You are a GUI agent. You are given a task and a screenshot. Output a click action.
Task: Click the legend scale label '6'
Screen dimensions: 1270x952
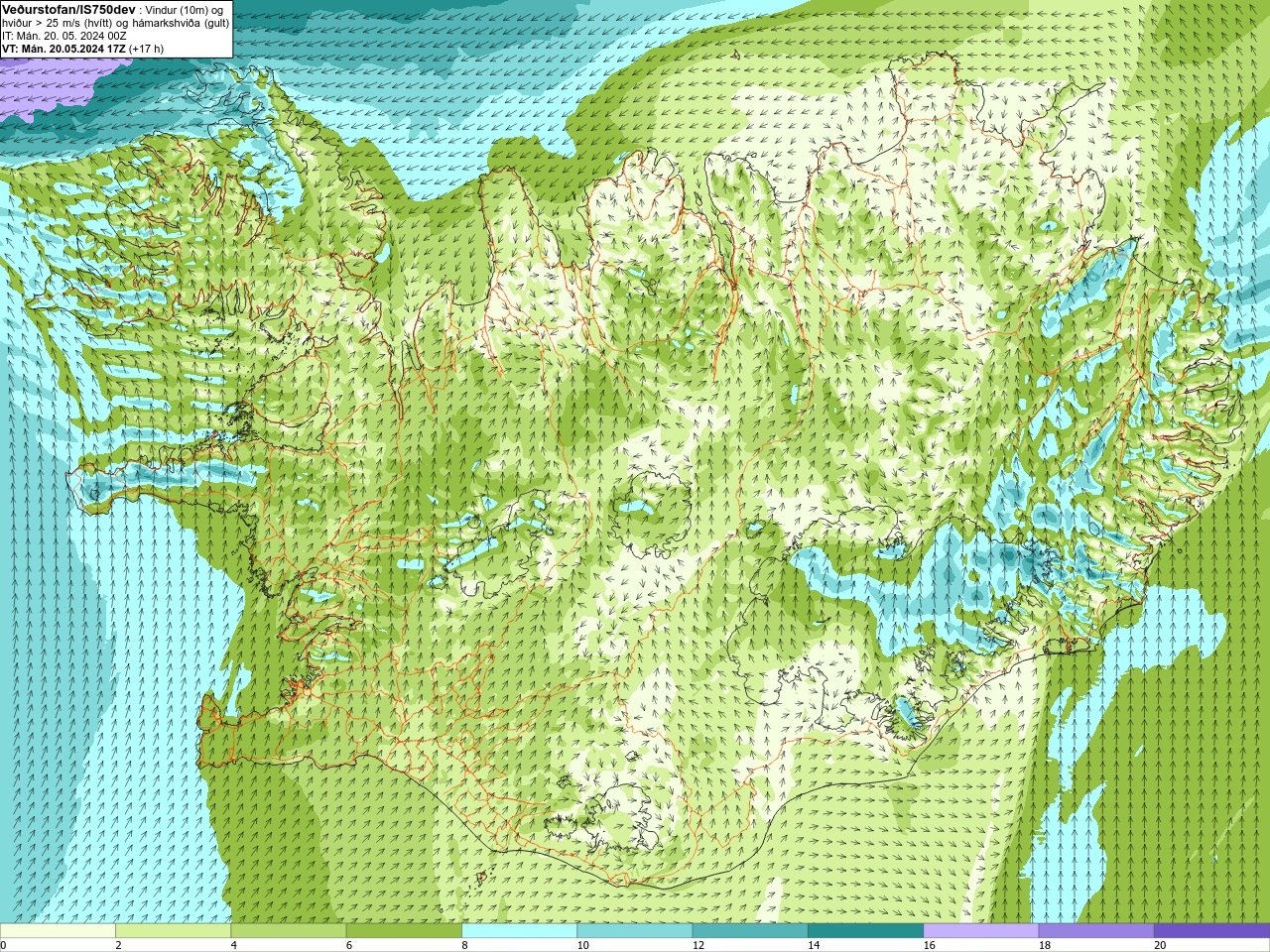(x=349, y=945)
